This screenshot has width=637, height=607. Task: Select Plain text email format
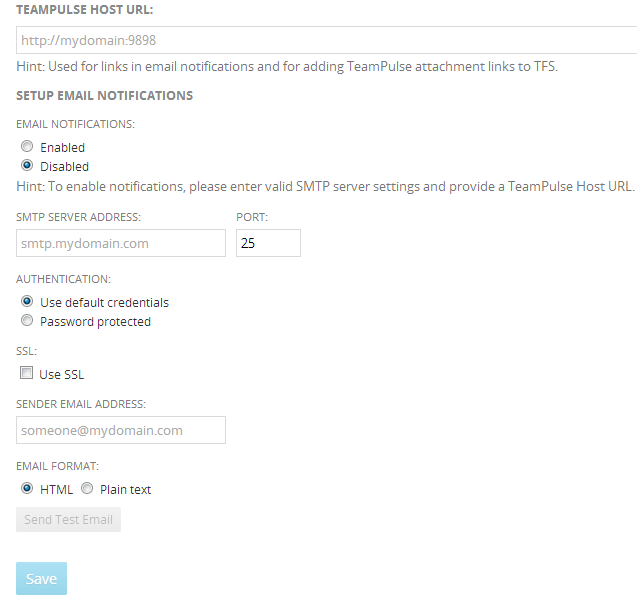point(87,488)
